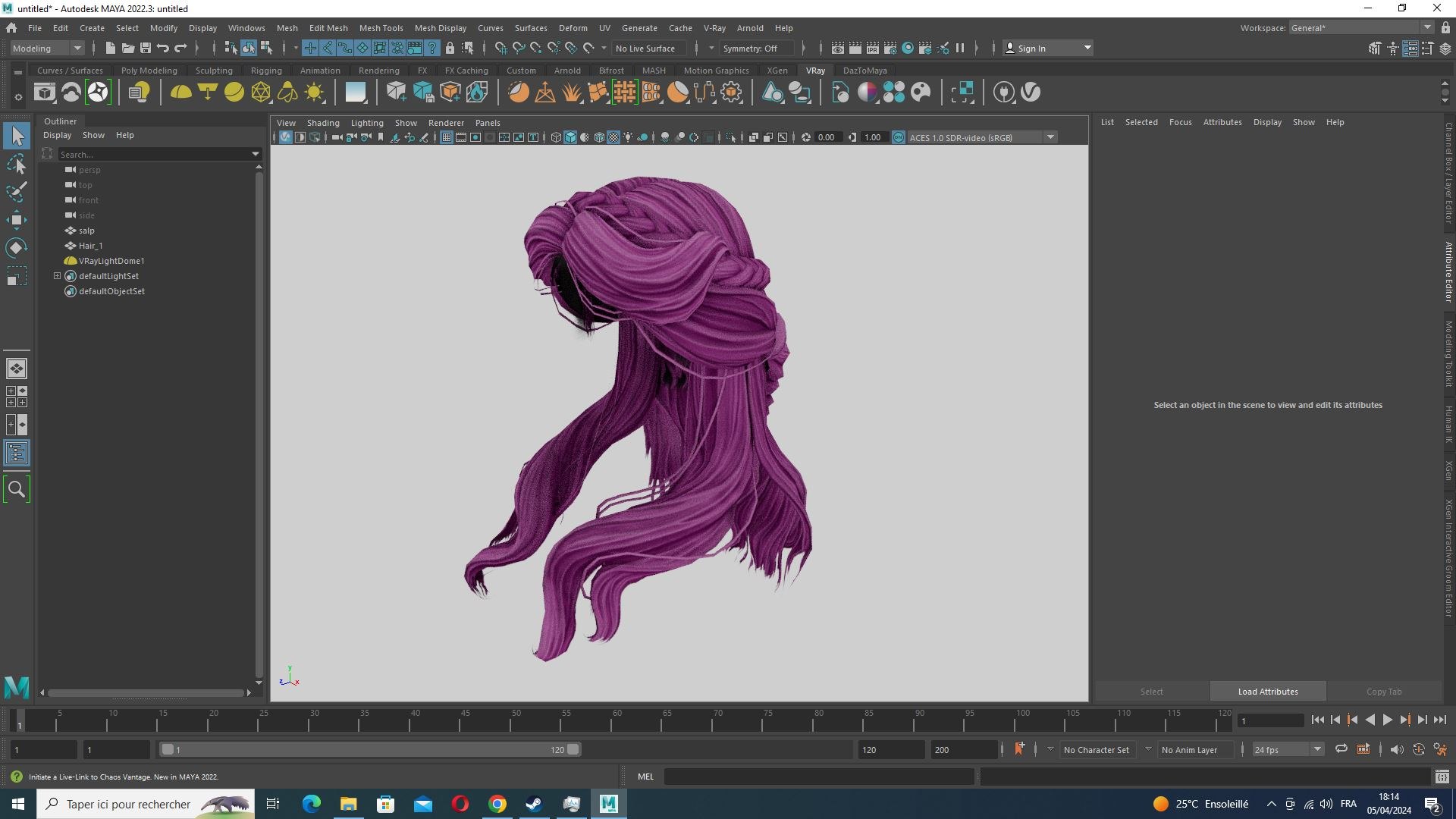Screen dimensions: 1456x819
Task: Open the Mesh Tools menu
Action: coord(381,28)
